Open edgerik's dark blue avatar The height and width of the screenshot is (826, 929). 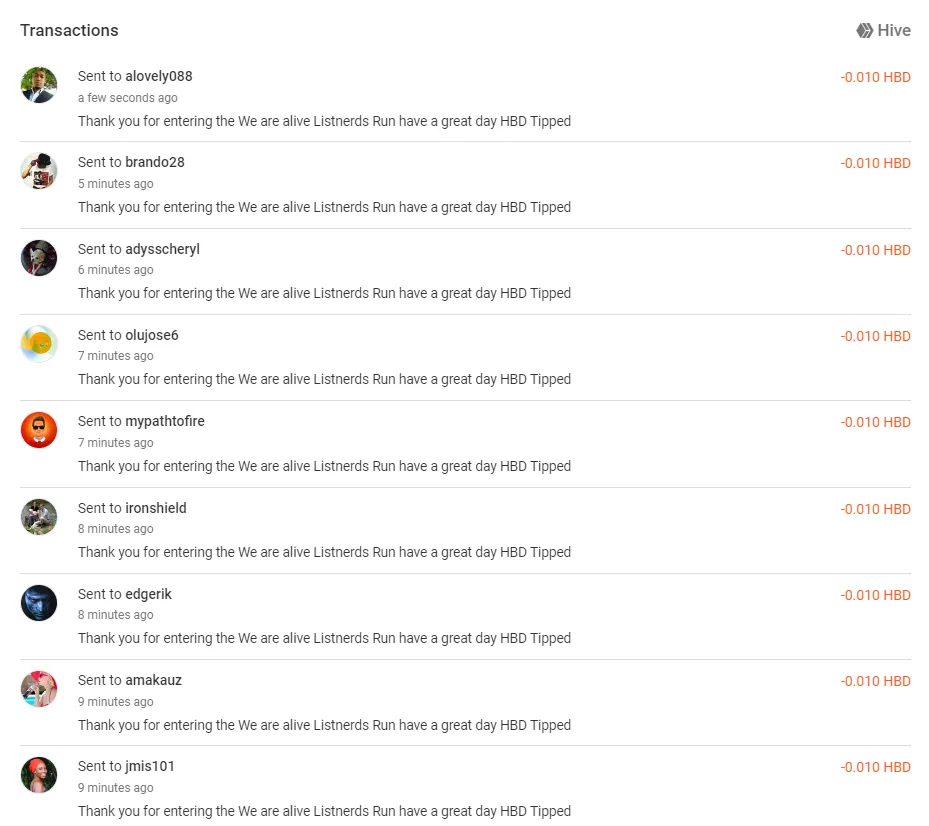tap(39, 603)
